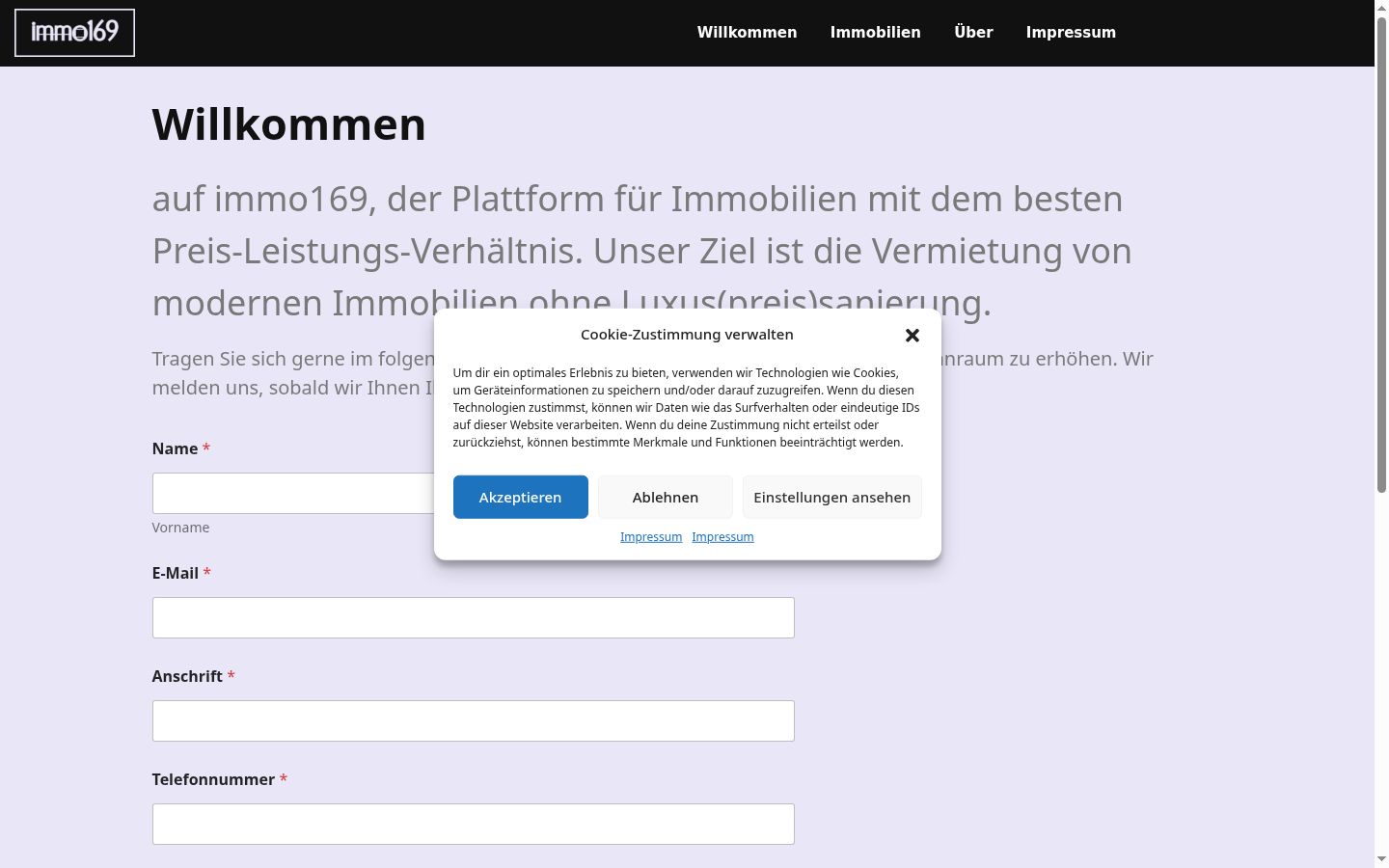
Task: Follow the first Impressum link in dialog
Action: click(x=651, y=537)
